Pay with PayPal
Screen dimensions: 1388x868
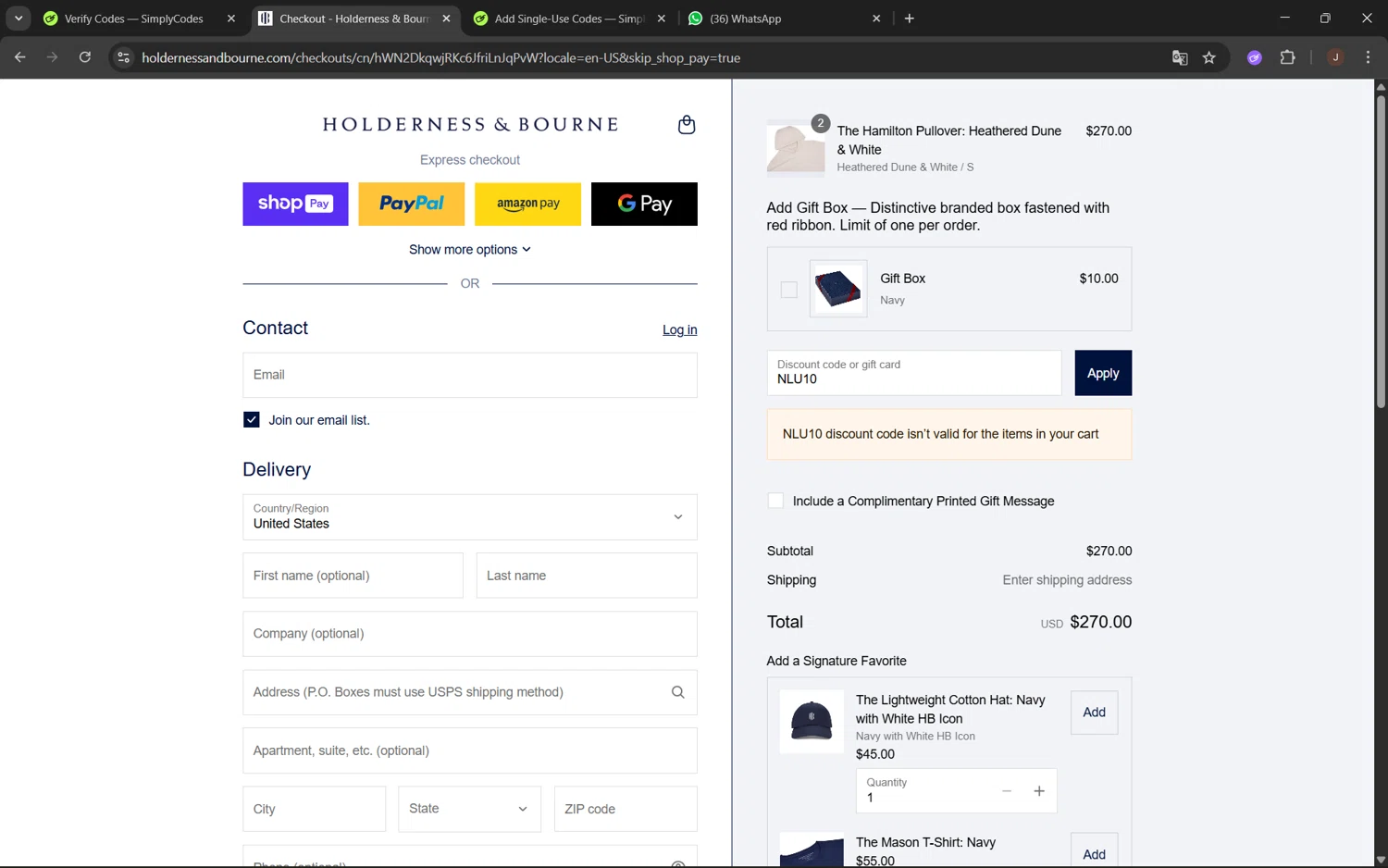coord(412,204)
